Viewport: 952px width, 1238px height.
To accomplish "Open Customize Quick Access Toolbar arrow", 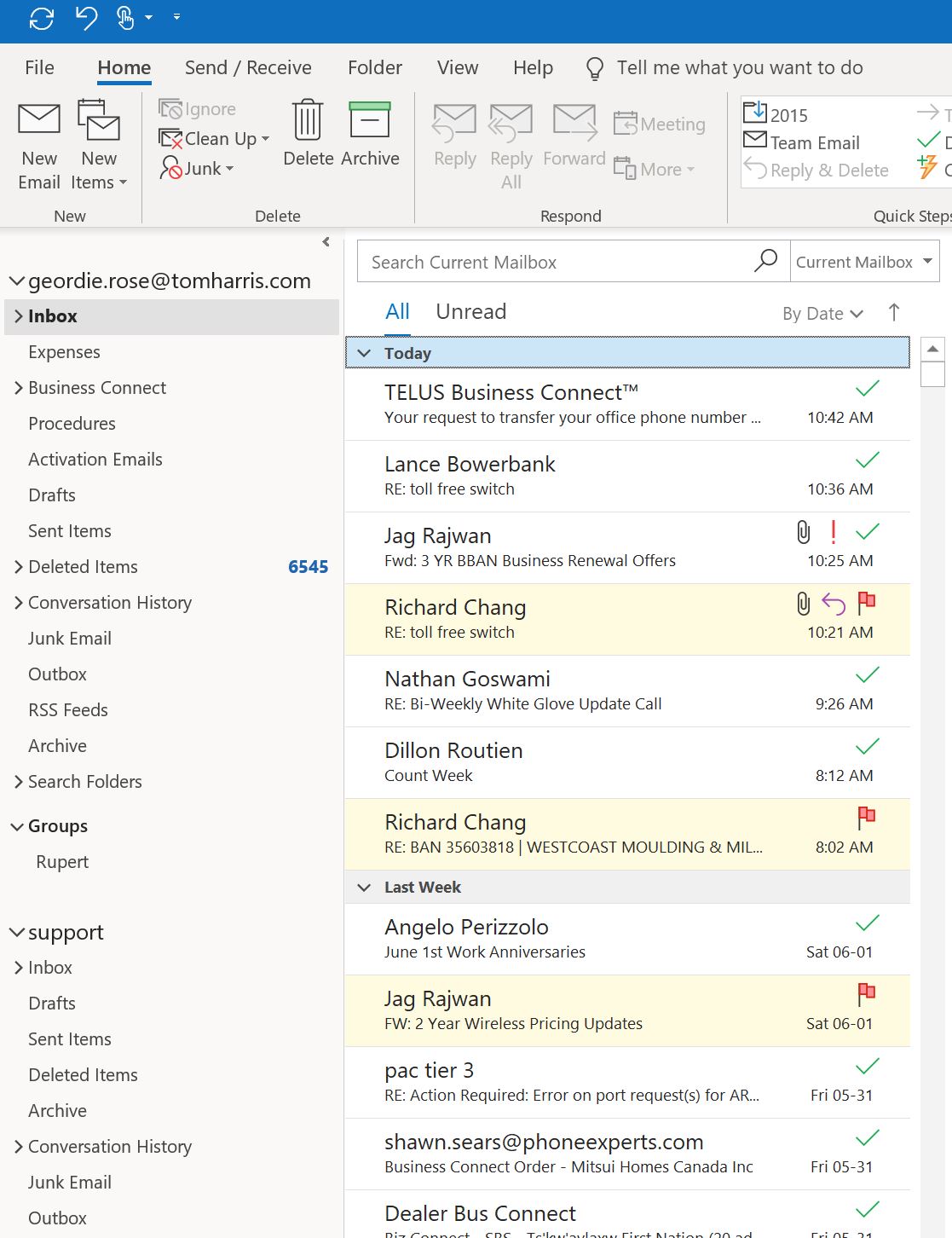I will coord(176,17).
